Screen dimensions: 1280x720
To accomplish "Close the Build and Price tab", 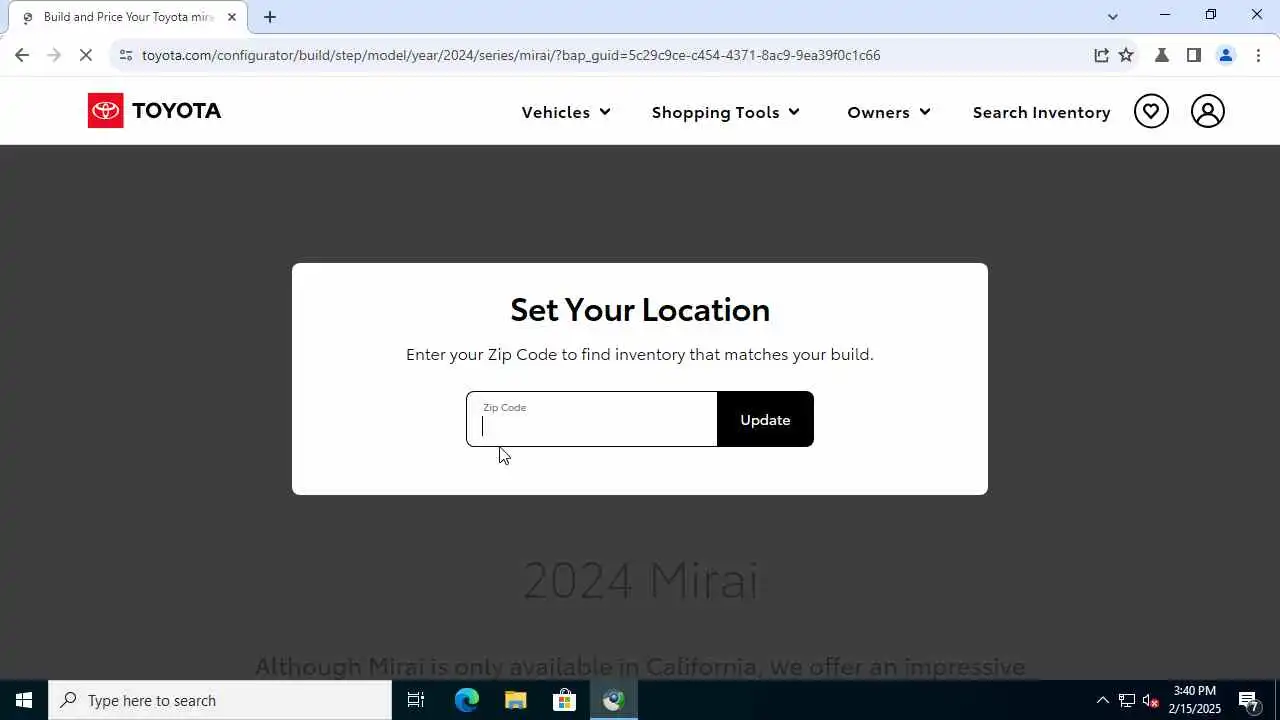I will click(x=232, y=17).
